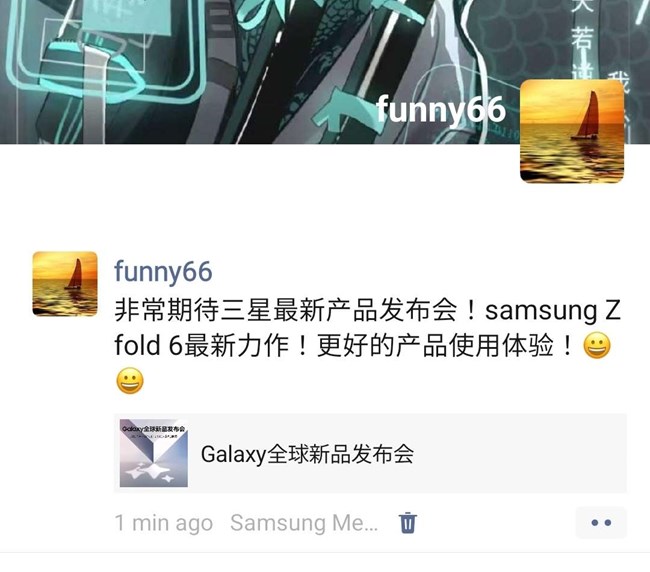Open the Galaxy全球新品发布会 link title
The height and width of the screenshot is (572, 650).
tap(307, 454)
